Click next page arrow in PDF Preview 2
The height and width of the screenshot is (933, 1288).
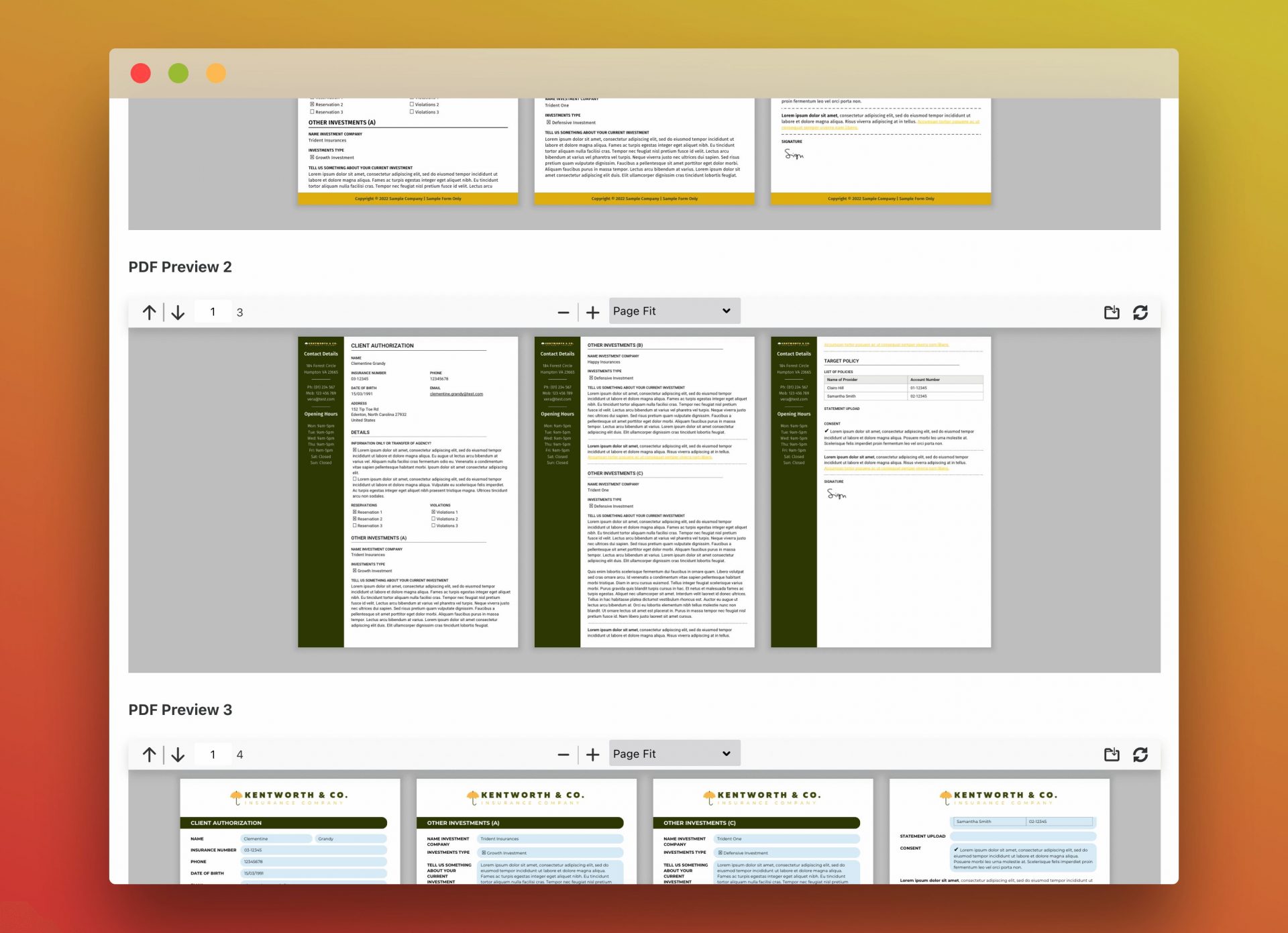pos(178,313)
